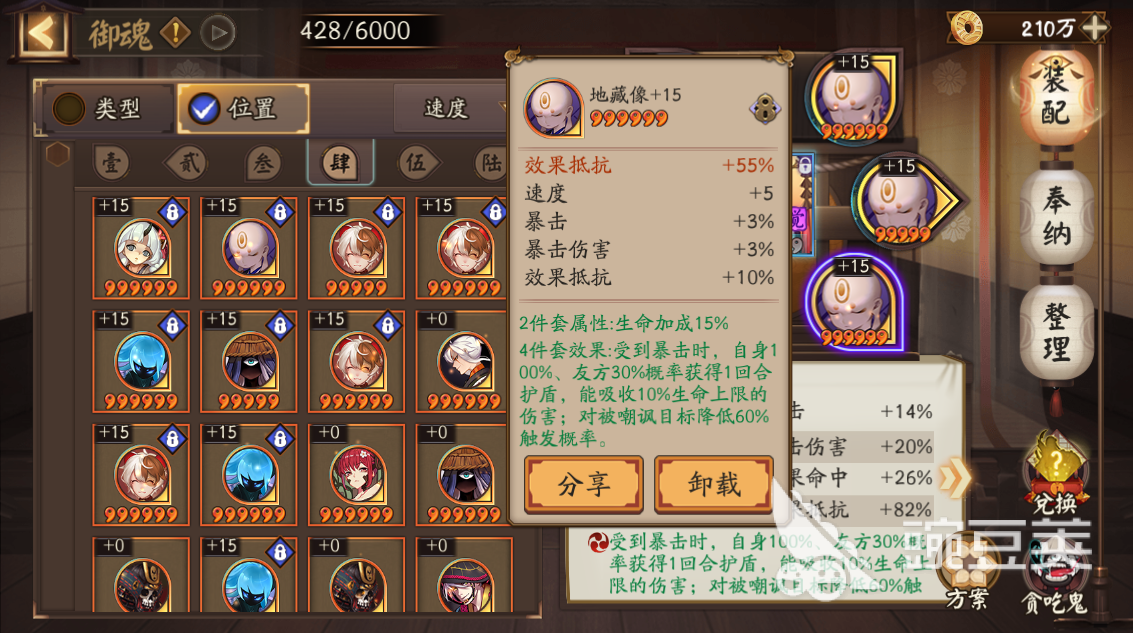Click the play arrow next to 御魂
The image size is (1133, 633).
tap(218, 33)
